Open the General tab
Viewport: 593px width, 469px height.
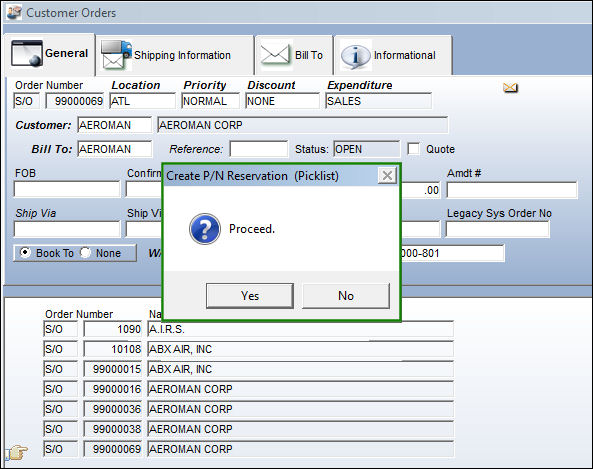coord(49,54)
